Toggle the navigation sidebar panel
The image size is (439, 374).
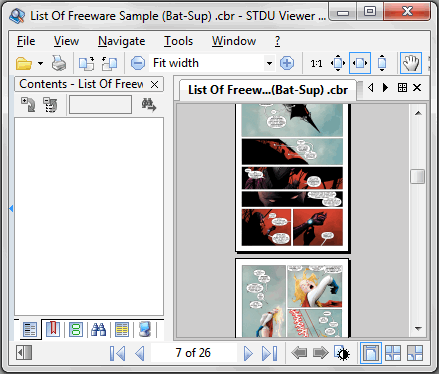click(x=24, y=353)
